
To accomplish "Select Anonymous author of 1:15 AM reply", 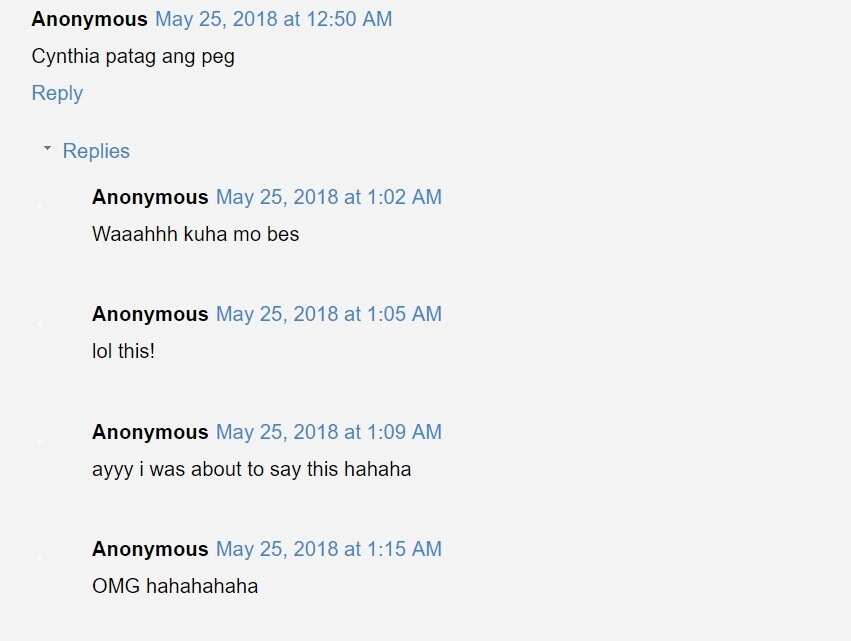I will pos(150,549).
